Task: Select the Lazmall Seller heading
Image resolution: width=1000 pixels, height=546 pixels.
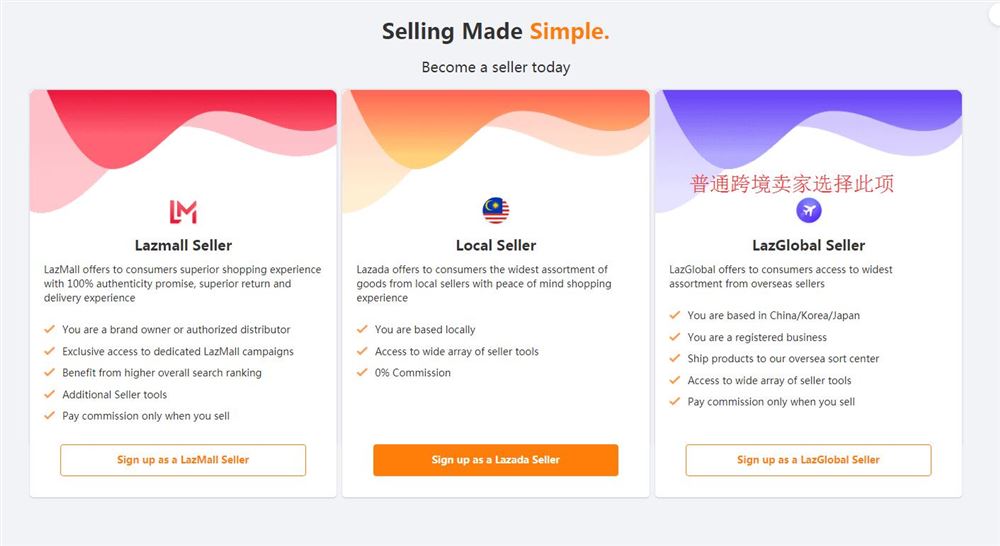Action: coord(183,246)
